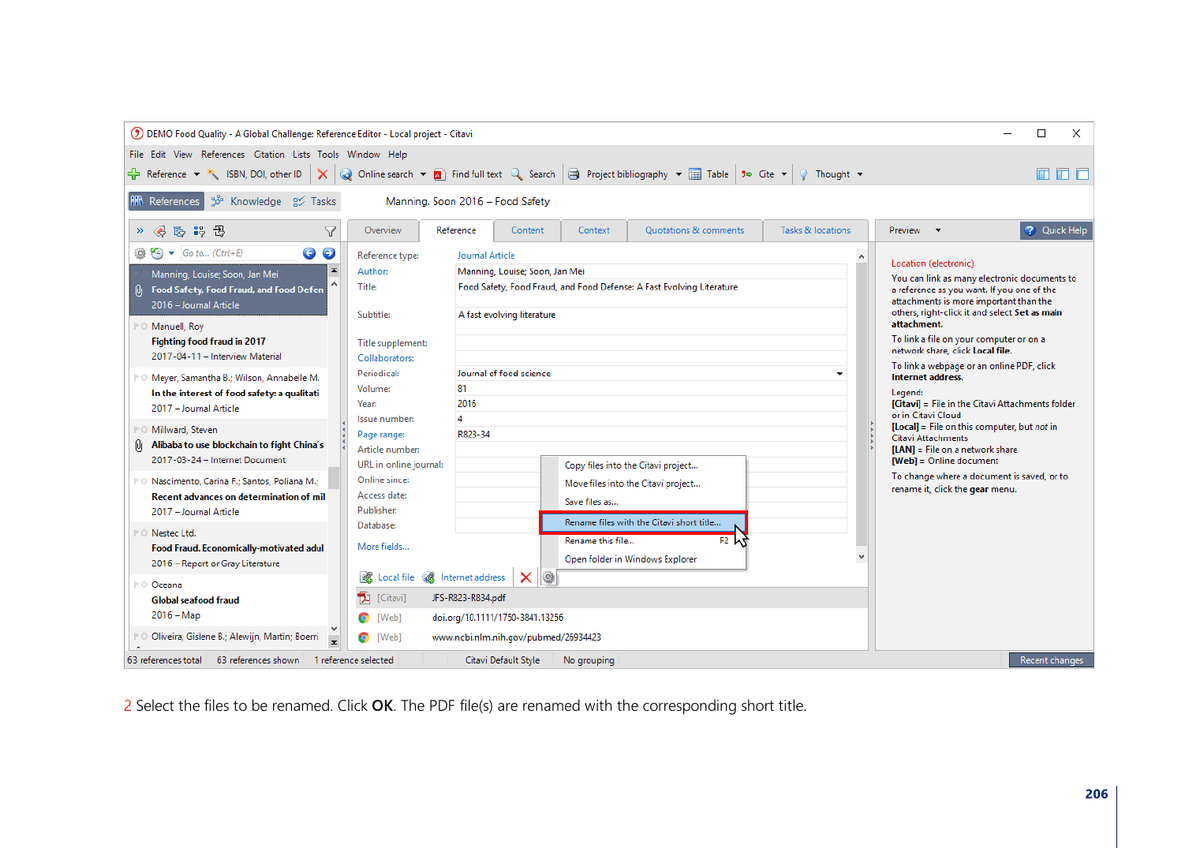Choose Open folder in Windows Explorer
Screen dimensions: 1200x848
[x=643, y=559]
